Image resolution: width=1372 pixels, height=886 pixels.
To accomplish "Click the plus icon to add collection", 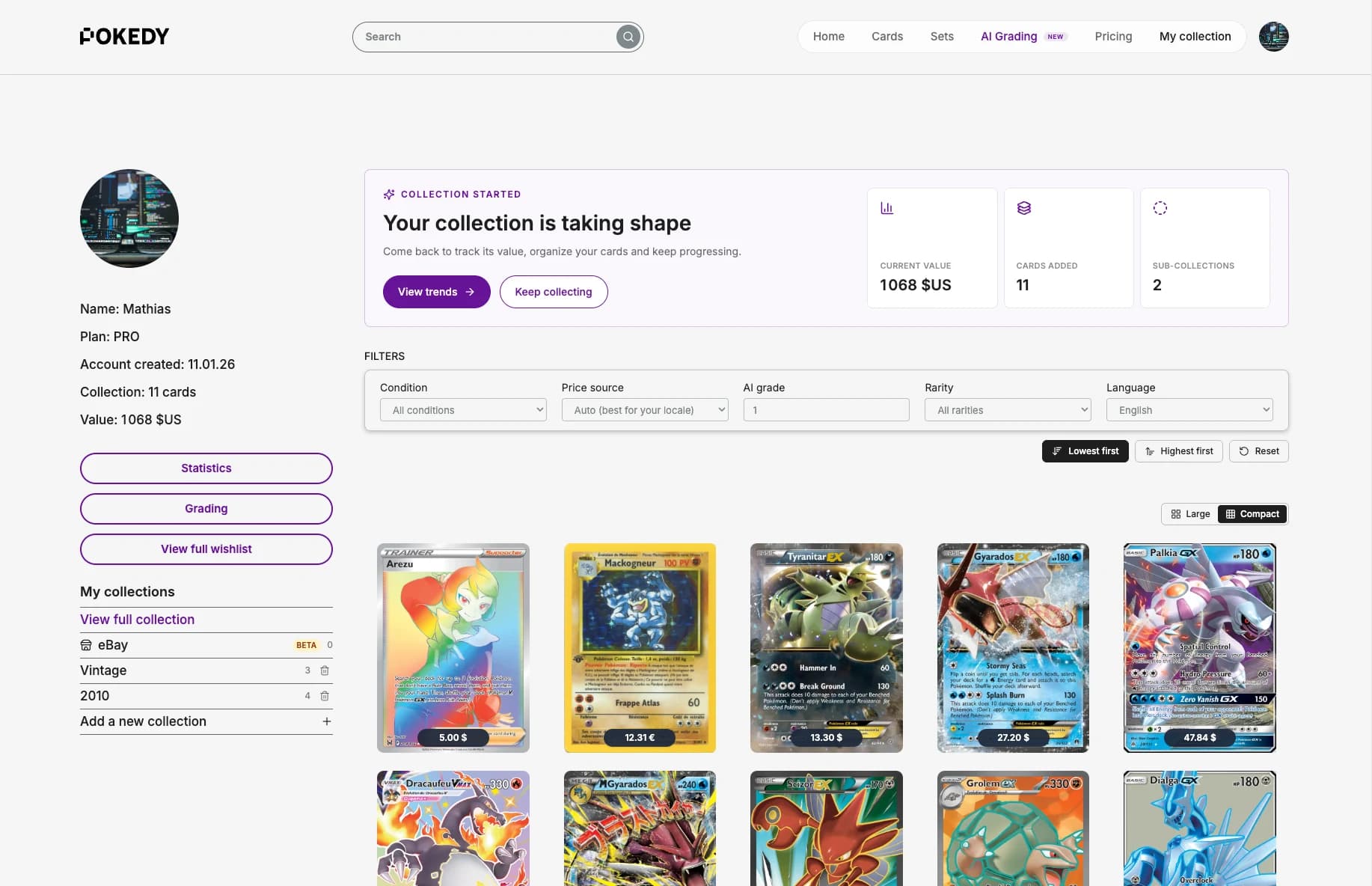I will 327,721.
